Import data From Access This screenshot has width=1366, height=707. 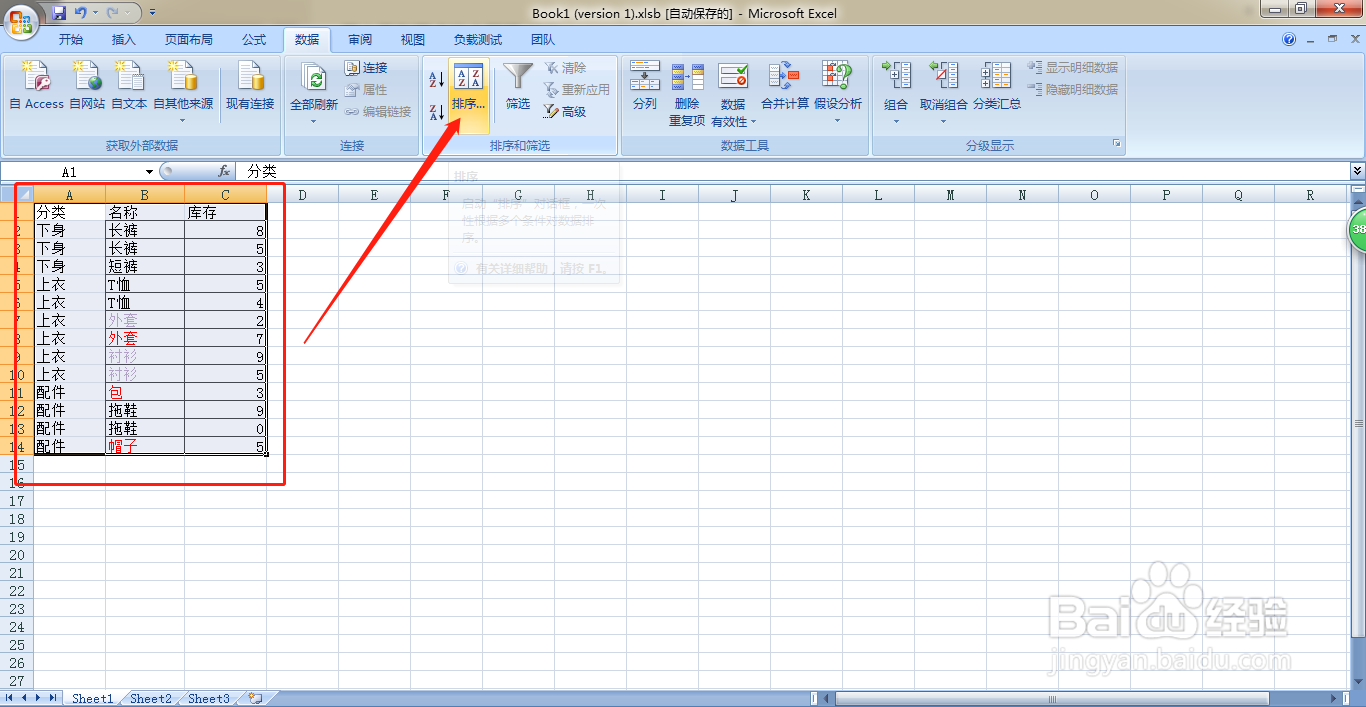pyautogui.click(x=37, y=85)
